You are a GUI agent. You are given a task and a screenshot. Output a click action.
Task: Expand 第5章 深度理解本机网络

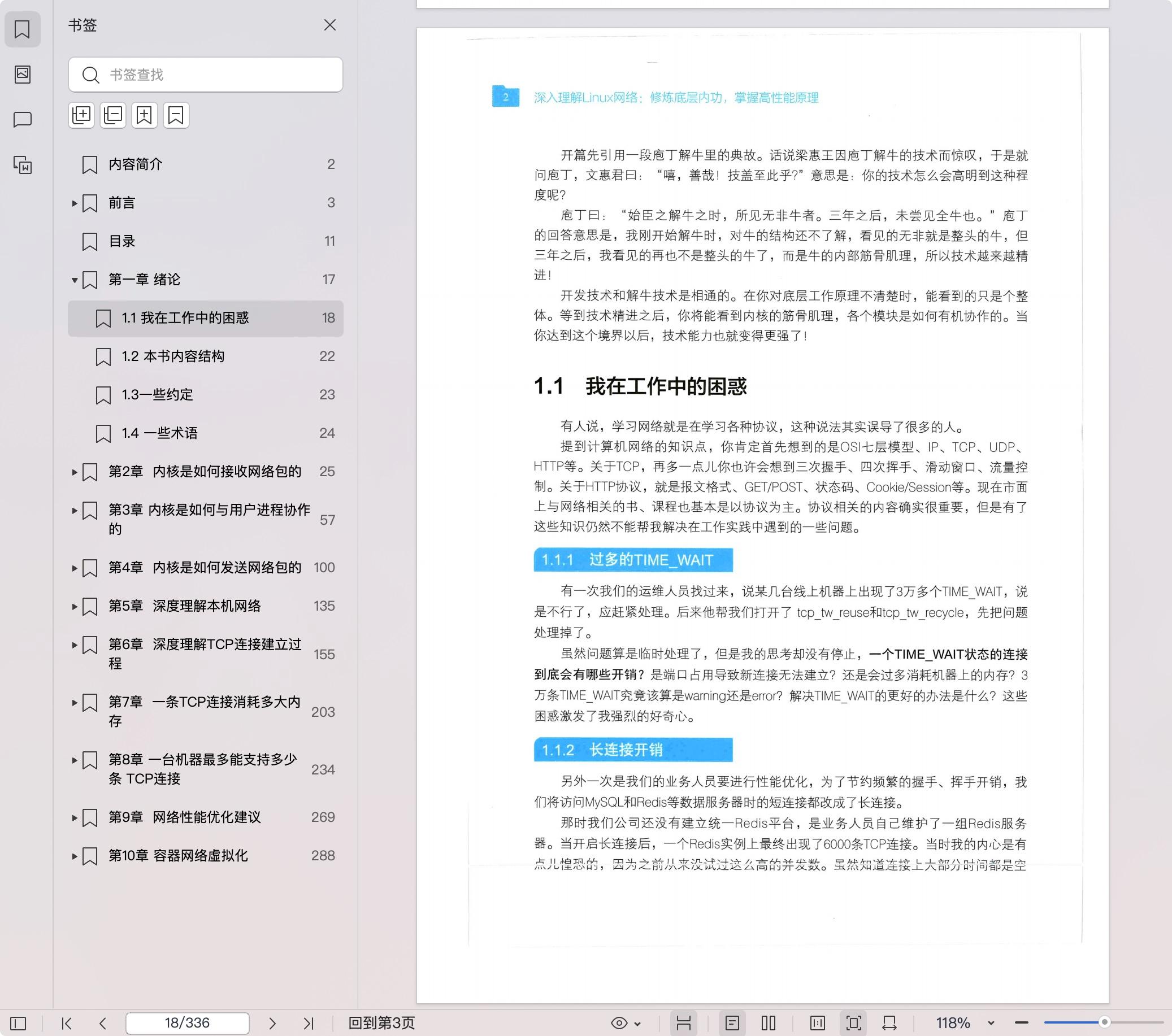[x=75, y=607]
